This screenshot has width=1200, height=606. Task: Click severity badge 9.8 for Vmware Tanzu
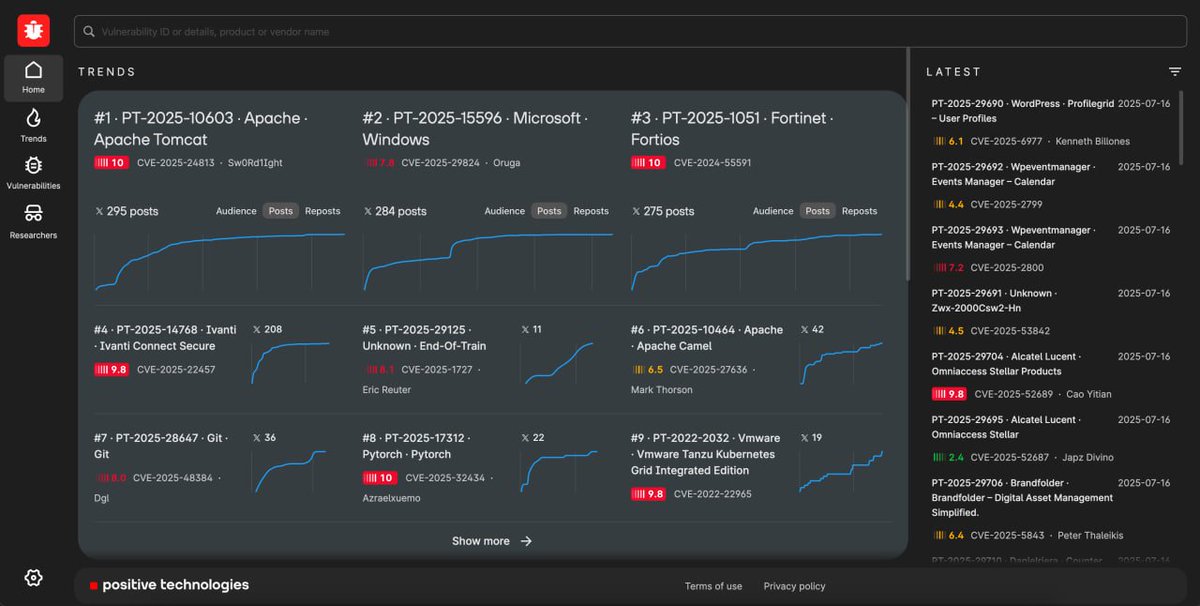pos(648,494)
